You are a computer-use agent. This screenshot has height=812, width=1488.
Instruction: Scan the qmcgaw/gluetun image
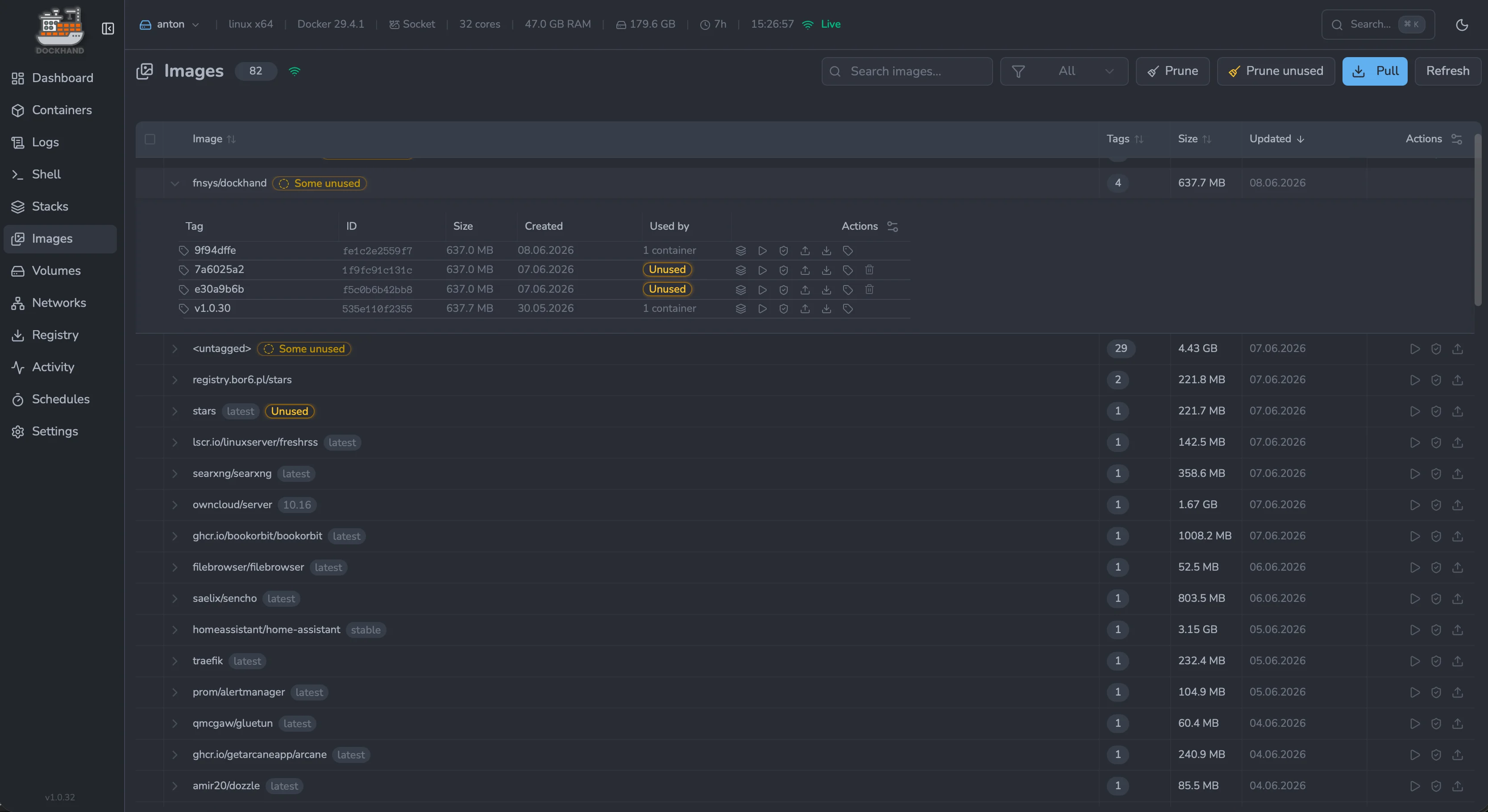pyautogui.click(x=1436, y=723)
